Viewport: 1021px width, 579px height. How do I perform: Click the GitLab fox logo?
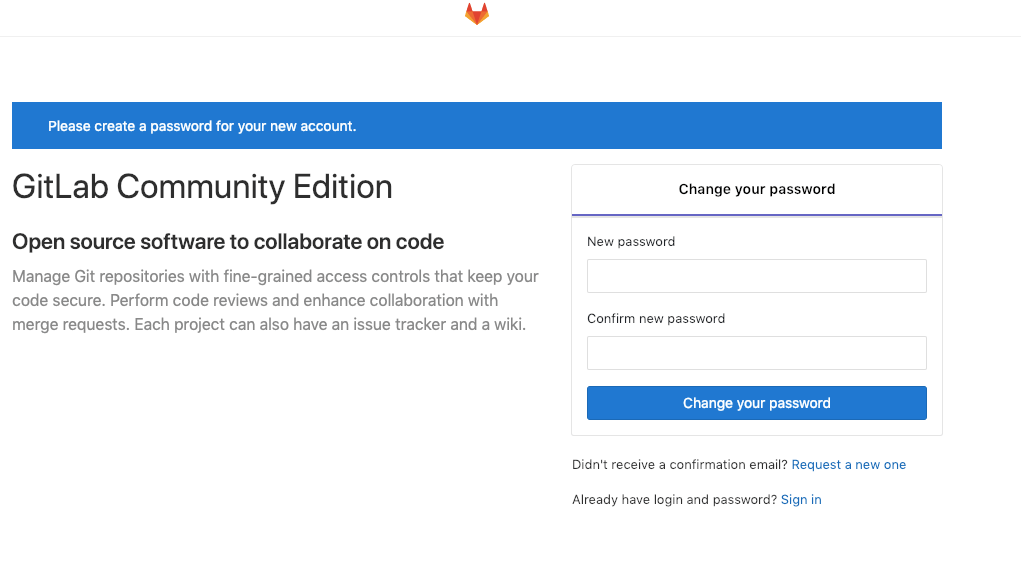[477, 14]
